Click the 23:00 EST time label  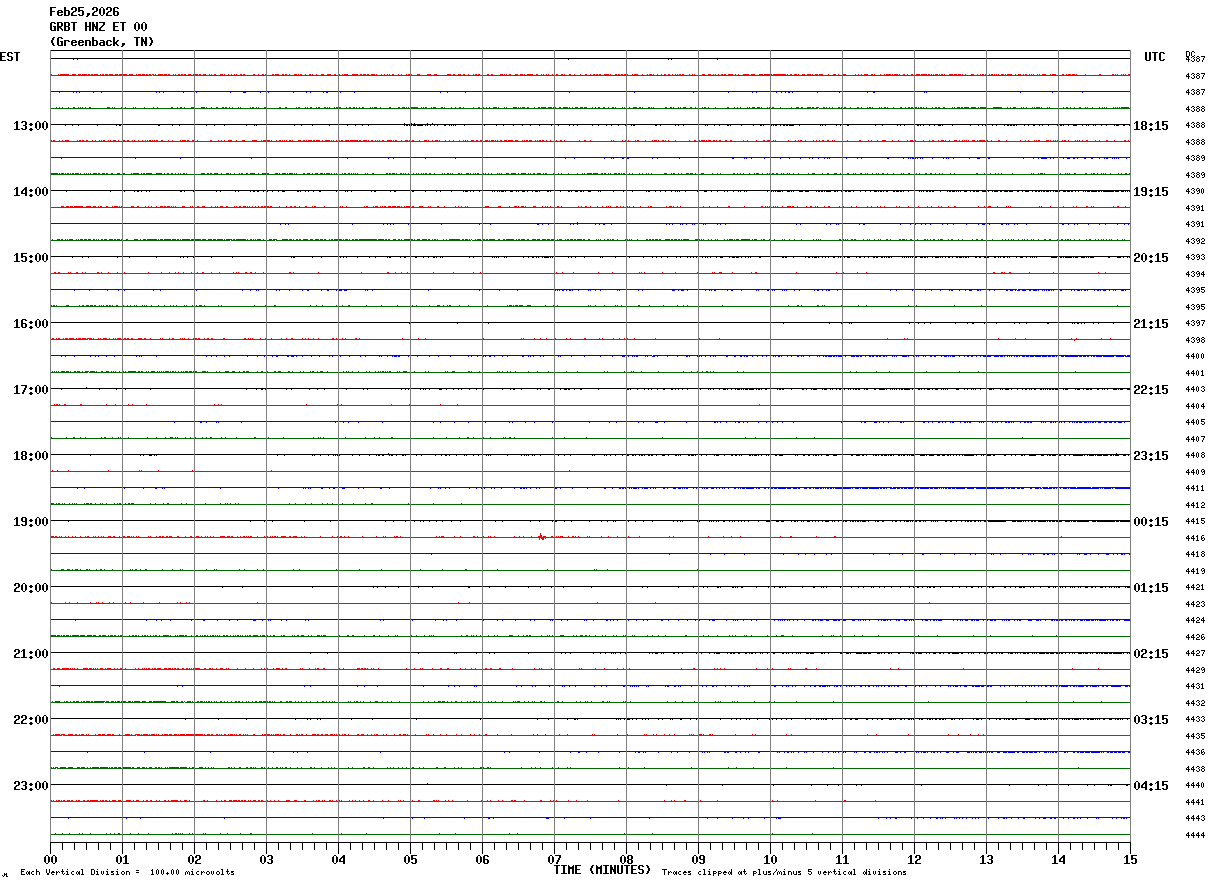click(x=30, y=785)
